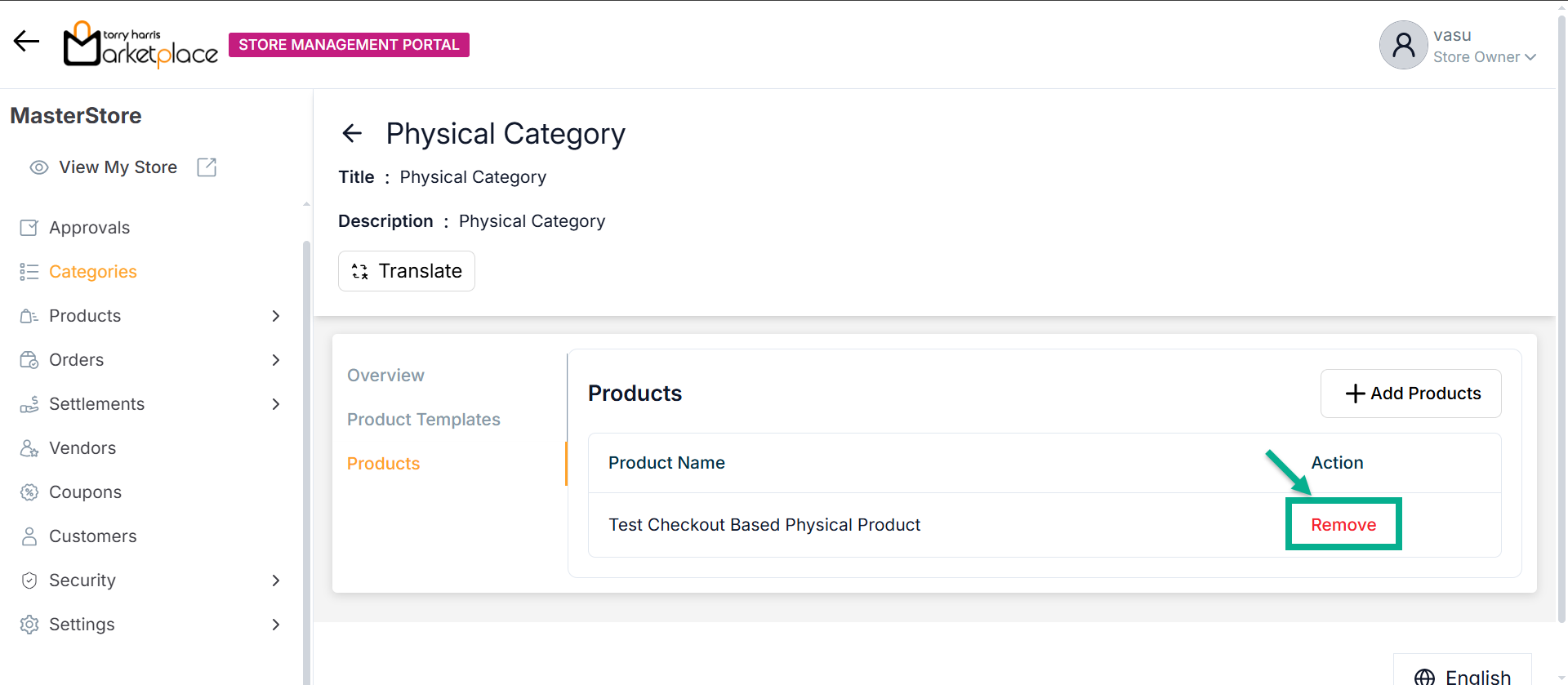Click the top-left back arrow icon
The image size is (1568, 685).
pyautogui.click(x=26, y=42)
